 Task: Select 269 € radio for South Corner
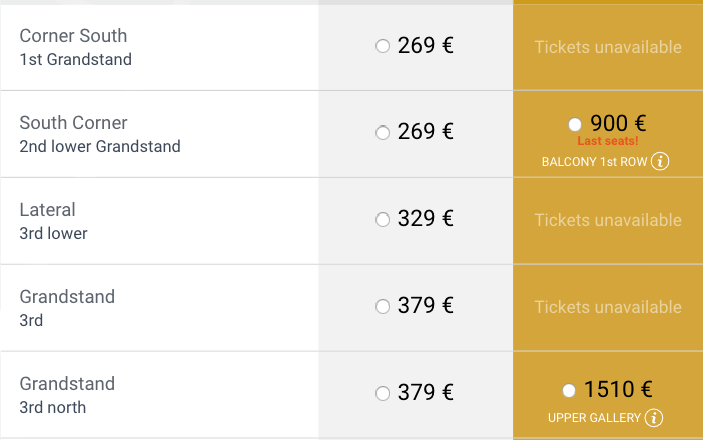pyautogui.click(x=382, y=132)
